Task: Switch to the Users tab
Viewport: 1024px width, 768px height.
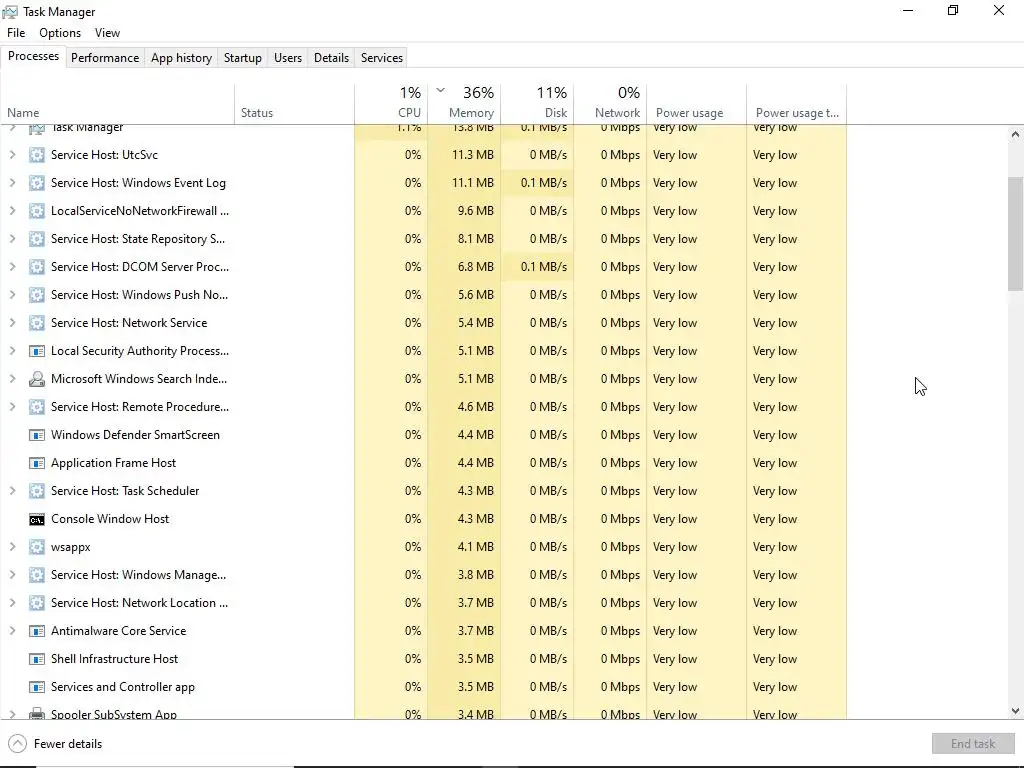Action: 288,57
